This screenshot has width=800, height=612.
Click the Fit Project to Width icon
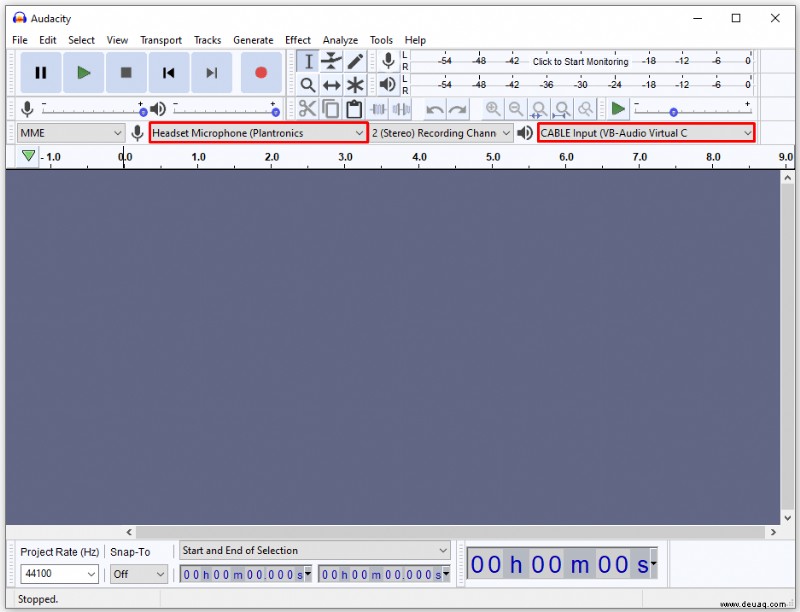point(562,109)
